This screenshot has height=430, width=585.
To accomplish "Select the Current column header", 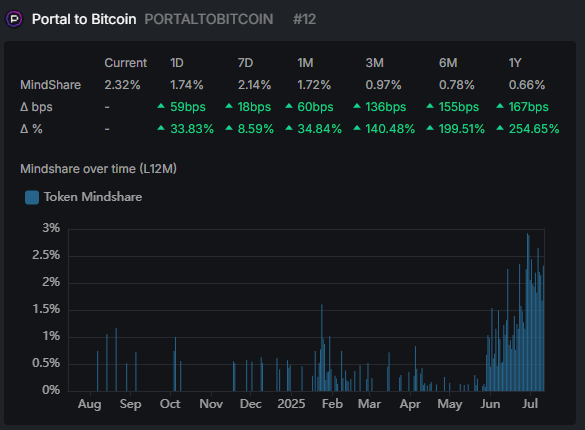I will tap(126, 63).
